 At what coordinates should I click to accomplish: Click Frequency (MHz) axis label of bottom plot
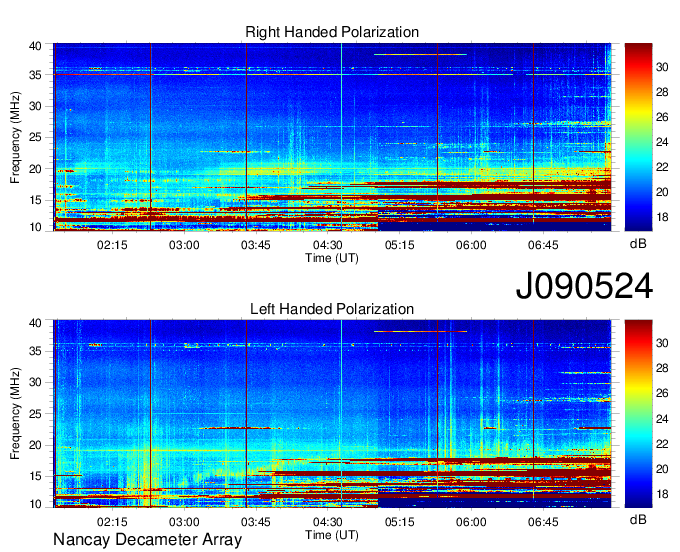(x=15, y=414)
